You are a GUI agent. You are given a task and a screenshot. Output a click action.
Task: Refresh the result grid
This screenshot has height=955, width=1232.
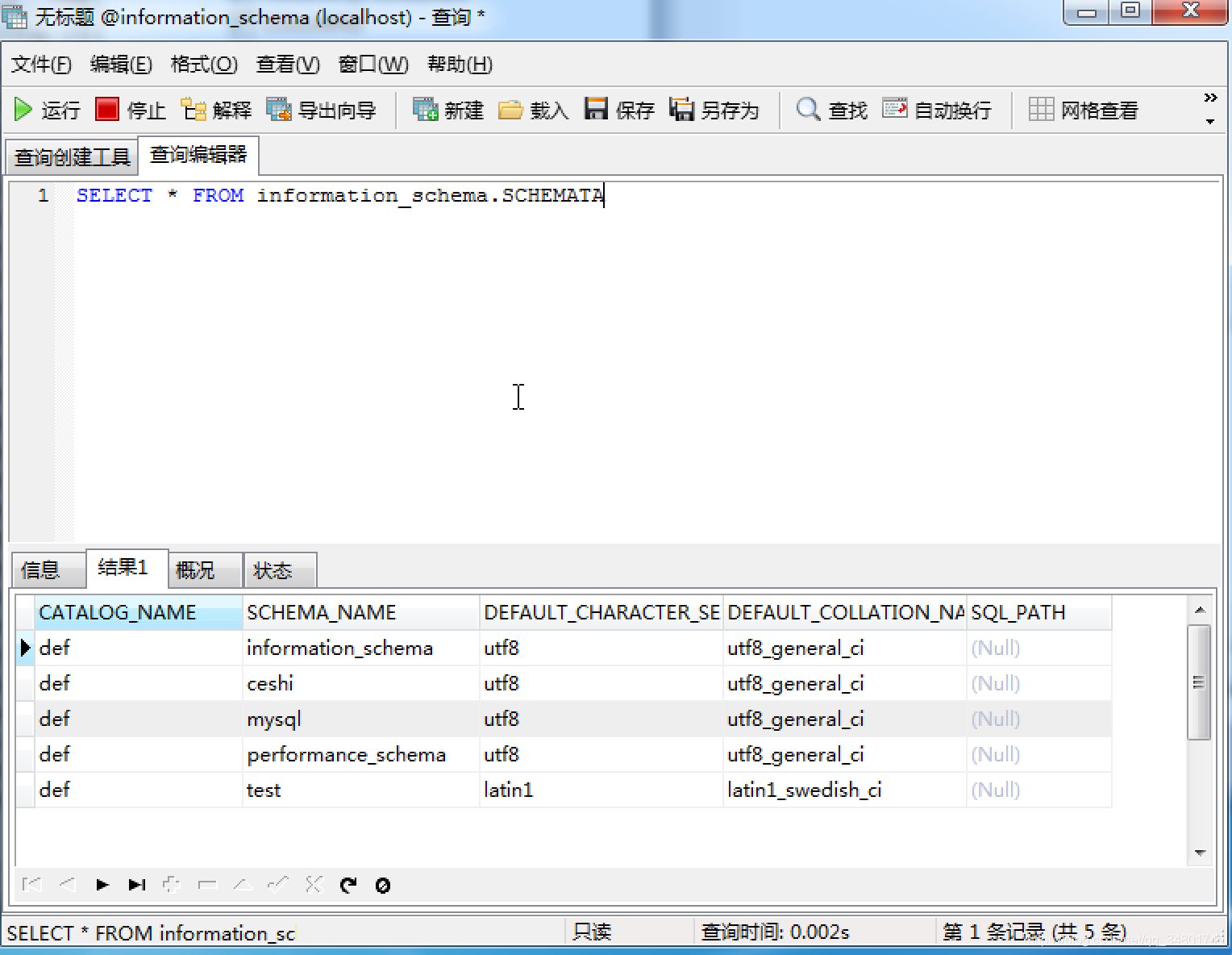[348, 885]
